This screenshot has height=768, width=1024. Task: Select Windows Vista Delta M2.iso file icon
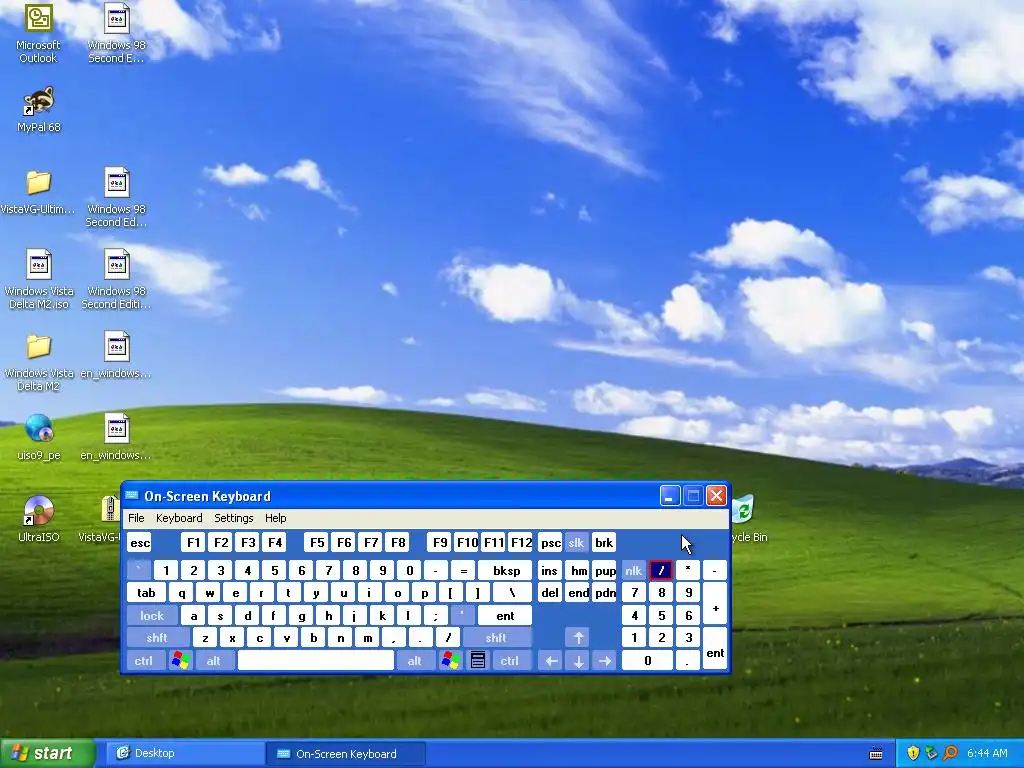(x=39, y=279)
